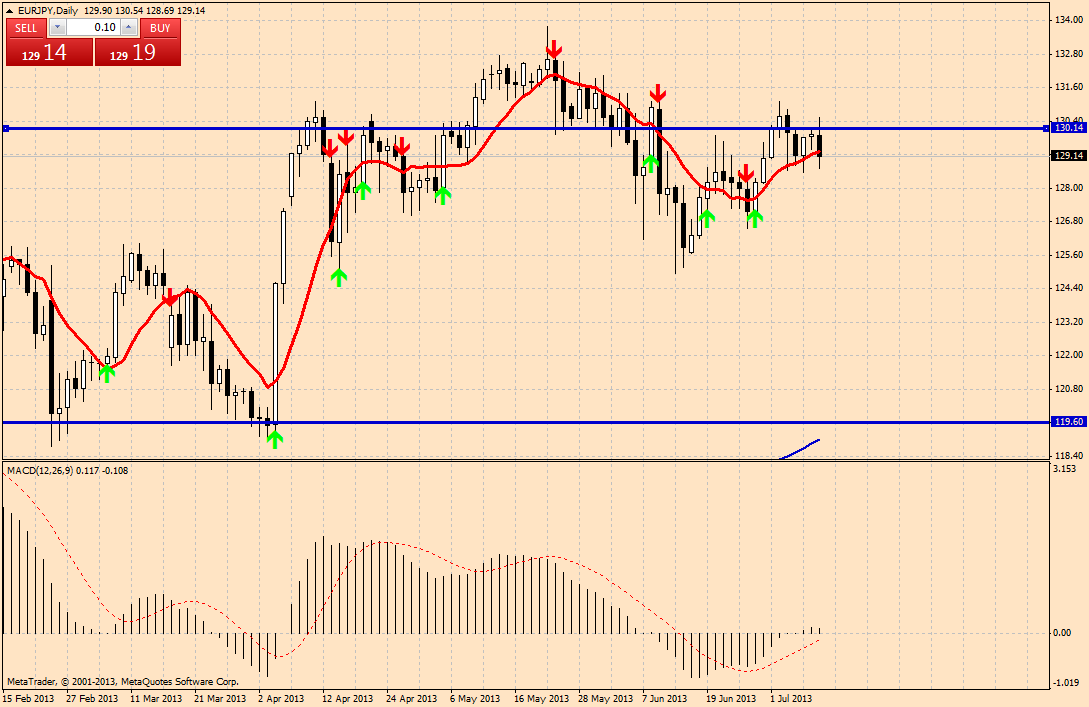Click the 11 Mar 2013 date label
Screen dimensions: 1089x707
pyautogui.click(x=156, y=699)
